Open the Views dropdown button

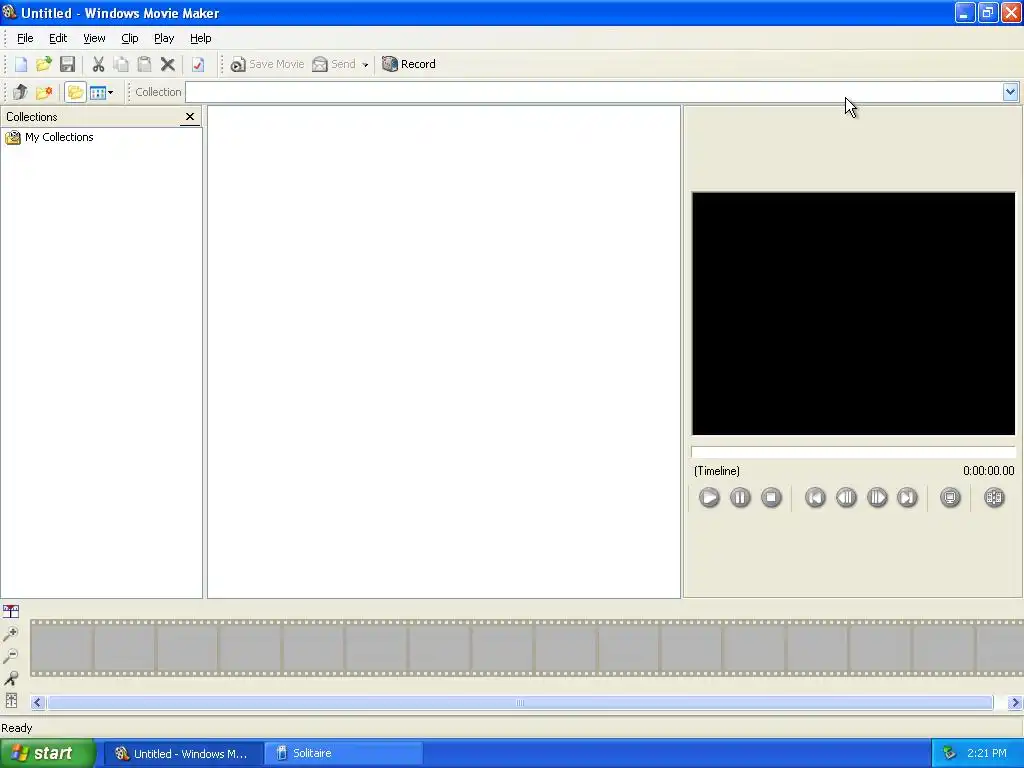point(101,92)
